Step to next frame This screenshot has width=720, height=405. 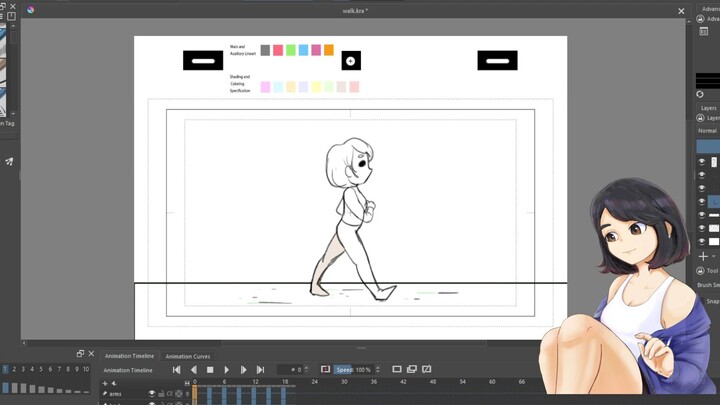pyautogui.click(x=243, y=370)
